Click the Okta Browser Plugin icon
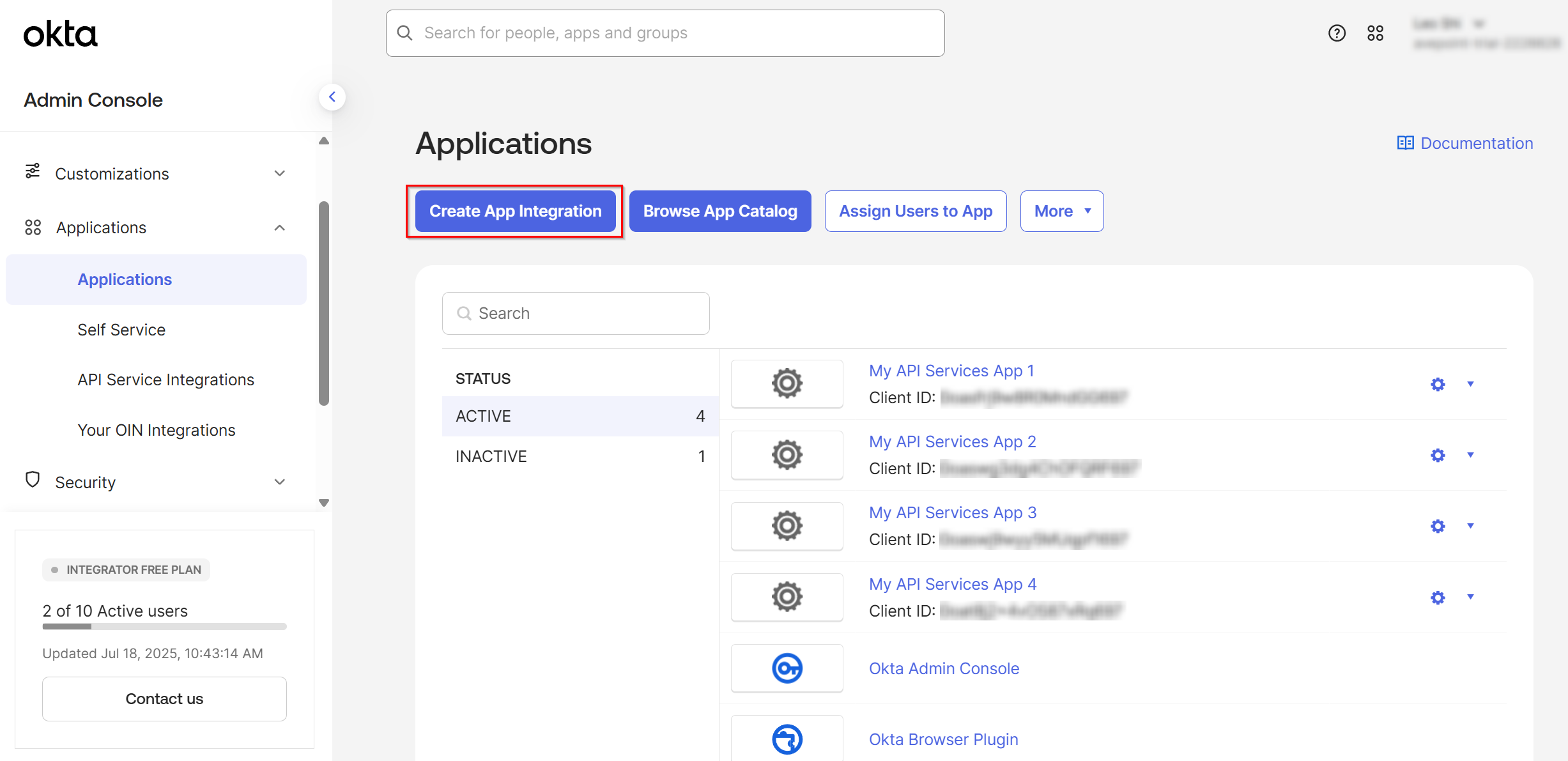Viewport: 1568px width, 761px height. tap(787, 739)
